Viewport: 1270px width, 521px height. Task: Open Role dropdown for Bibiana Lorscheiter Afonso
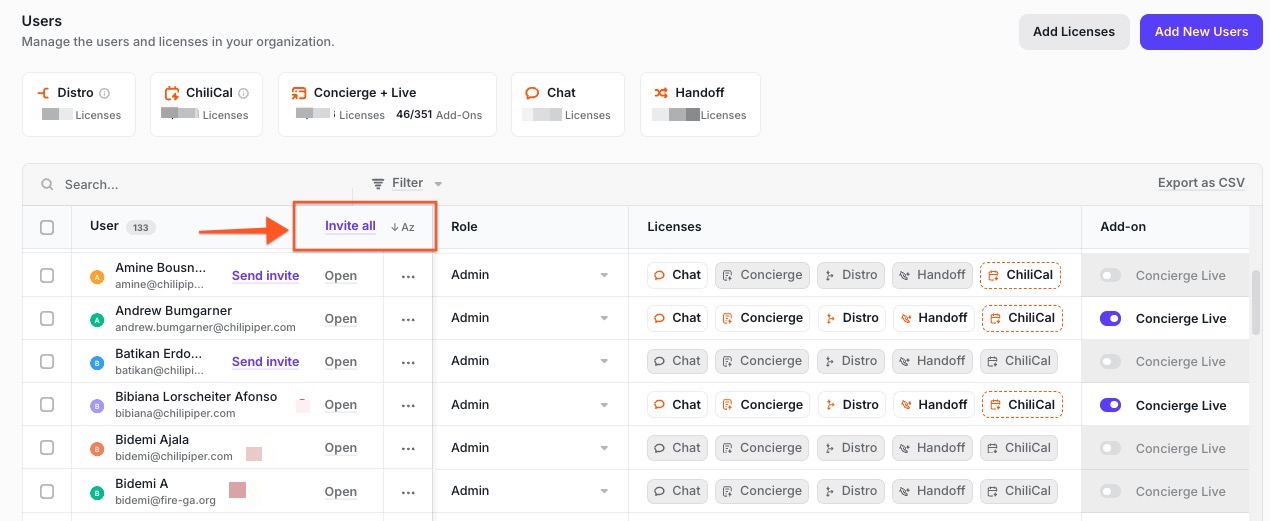(530, 404)
